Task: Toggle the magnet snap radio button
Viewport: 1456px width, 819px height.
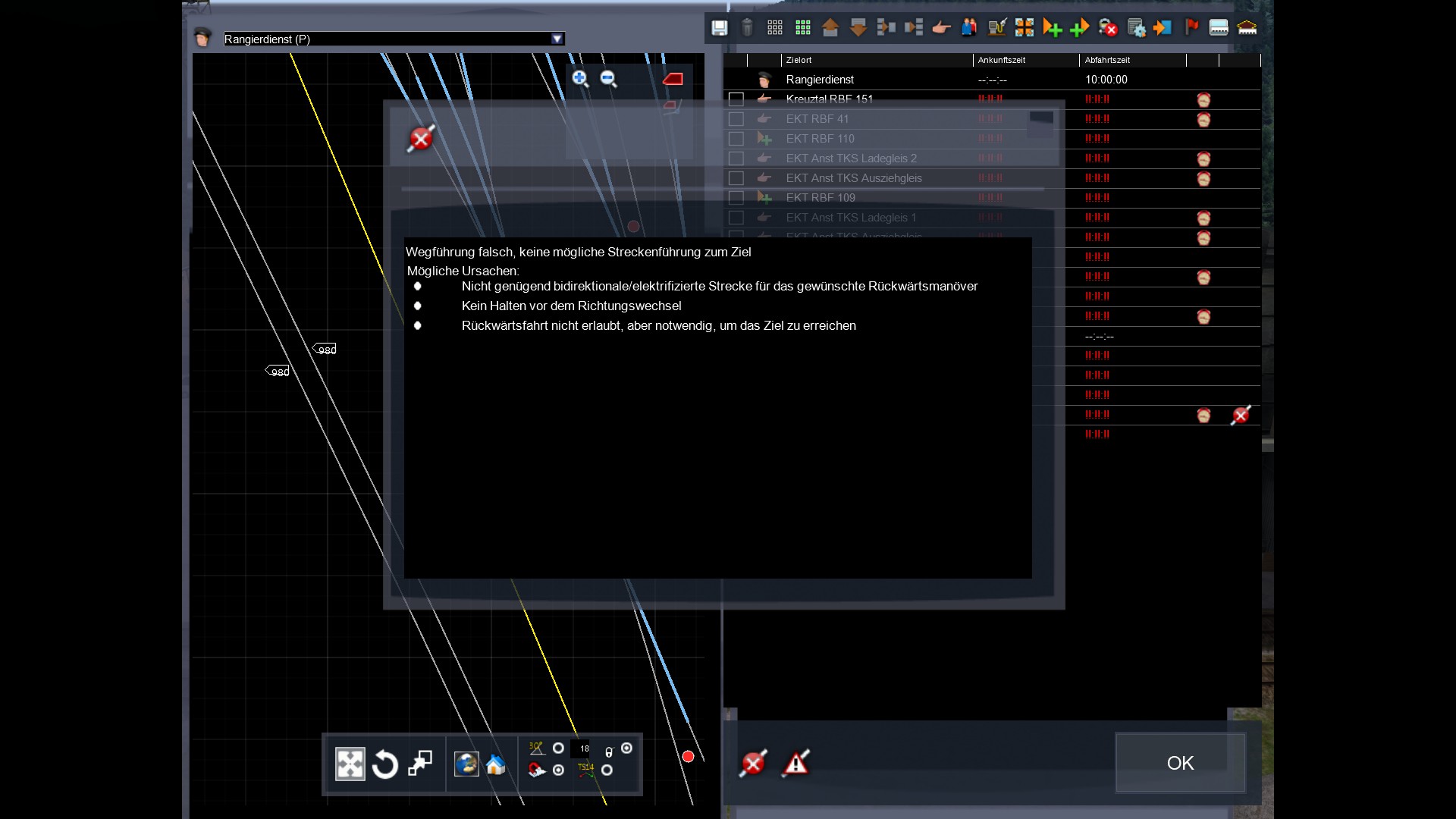Action: click(558, 770)
